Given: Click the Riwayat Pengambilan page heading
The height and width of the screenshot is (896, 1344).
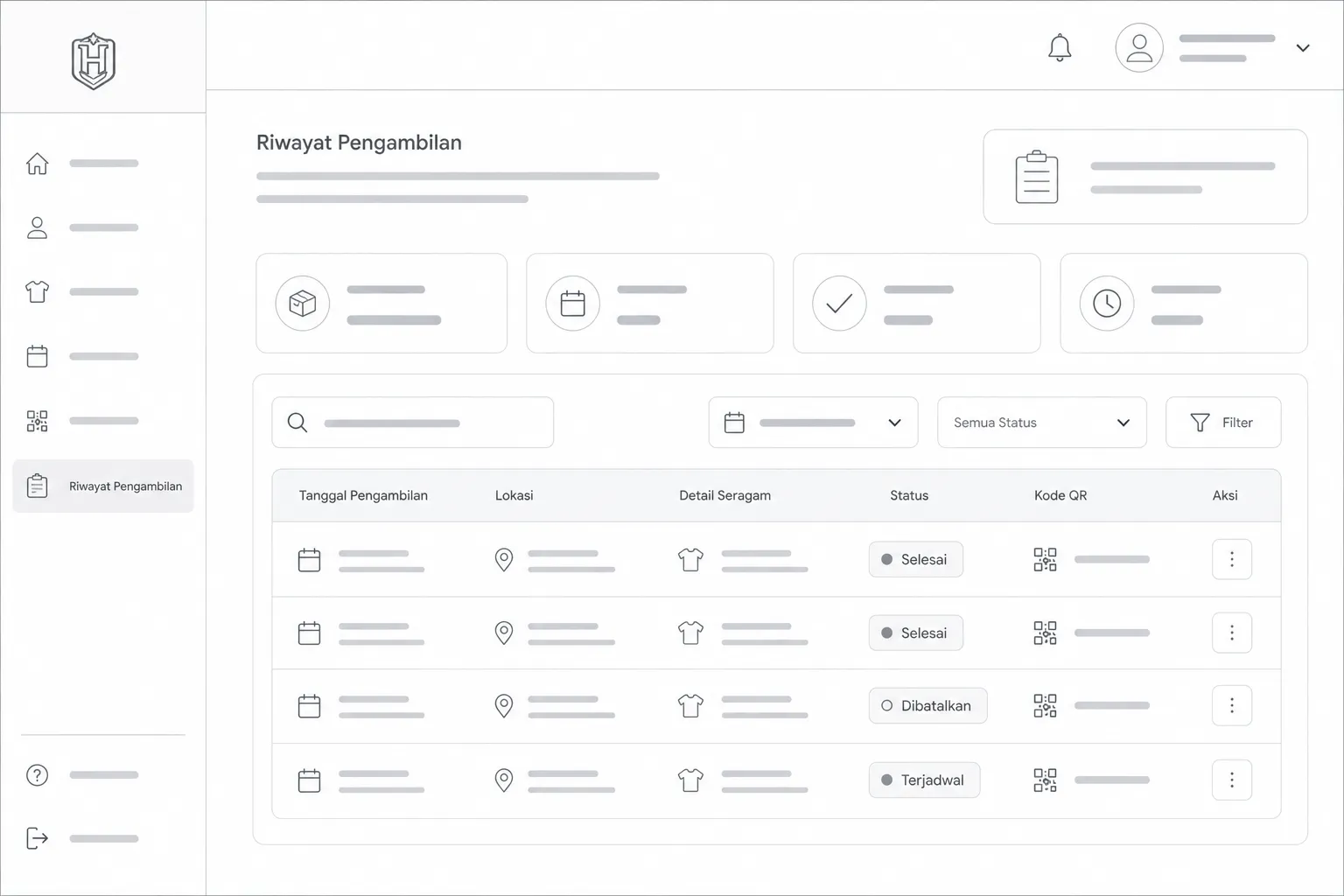Looking at the screenshot, I should point(359,143).
